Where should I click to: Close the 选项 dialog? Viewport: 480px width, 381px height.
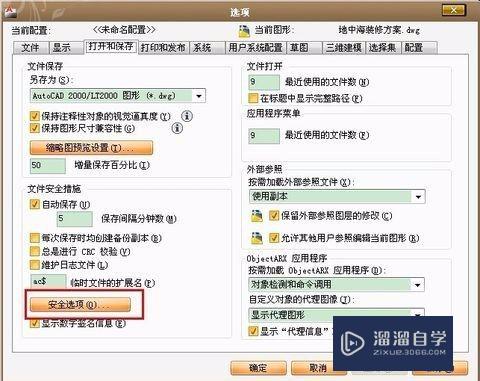click(x=453, y=10)
